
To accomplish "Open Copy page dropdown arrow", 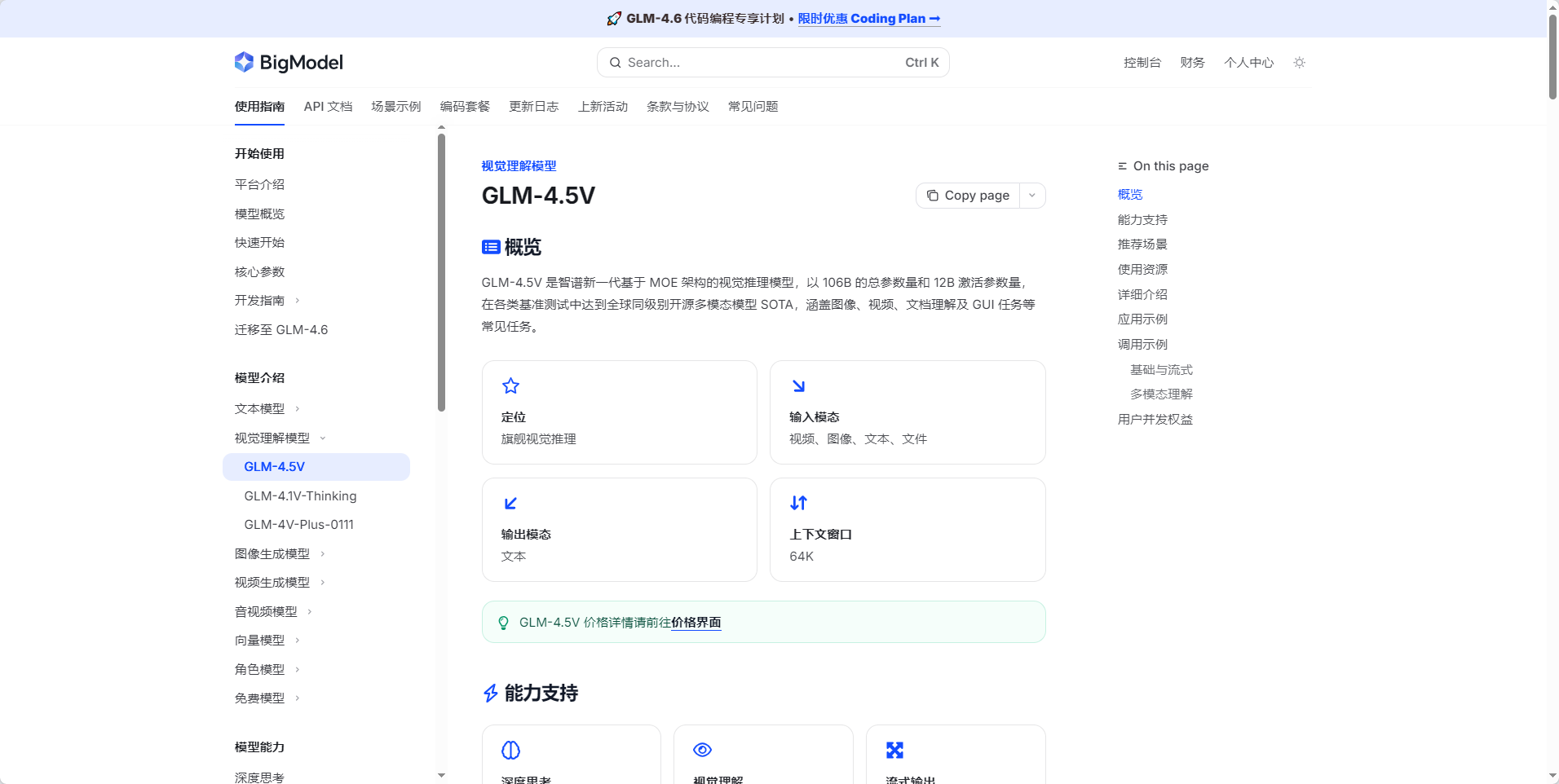I will point(1032,196).
